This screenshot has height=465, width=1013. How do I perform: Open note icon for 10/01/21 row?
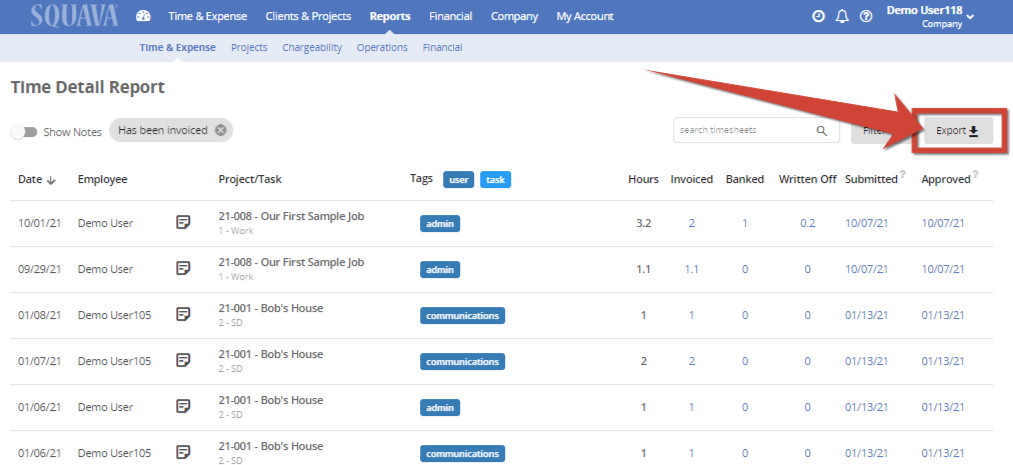coord(183,223)
